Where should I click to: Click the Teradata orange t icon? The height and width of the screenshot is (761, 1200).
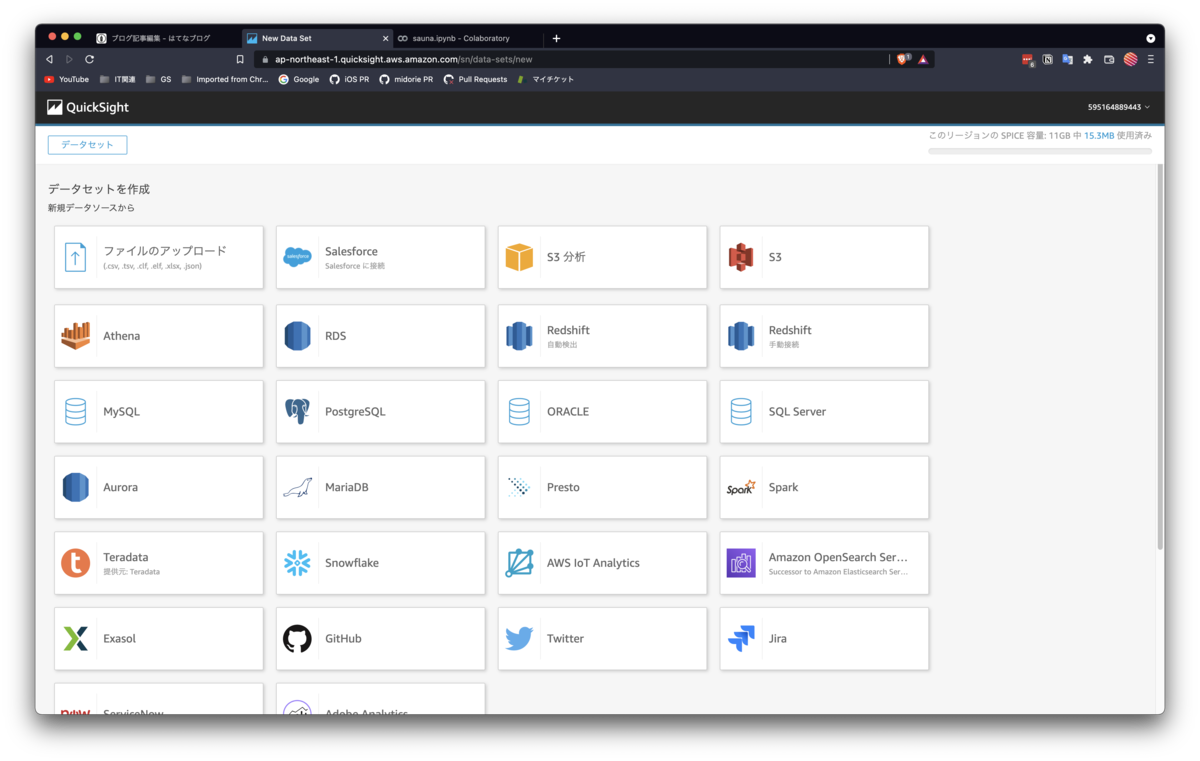tap(76, 563)
